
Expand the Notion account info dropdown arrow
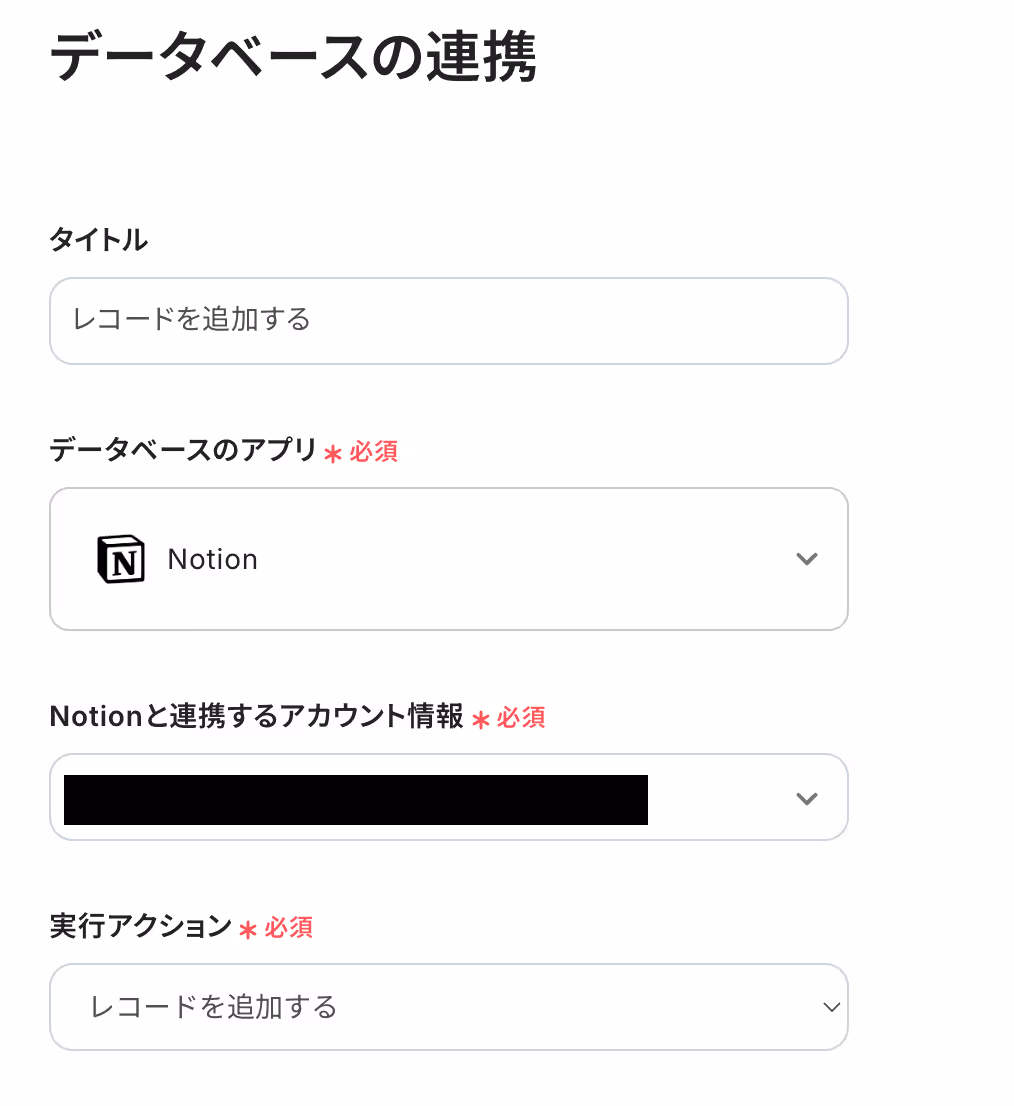point(806,798)
